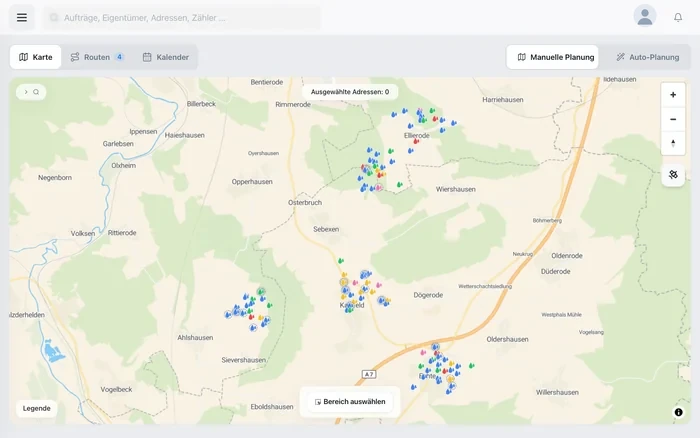Image resolution: width=700 pixels, height=438 pixels.
Task: Click the Sievershausen place label
Action: point(244,360)
